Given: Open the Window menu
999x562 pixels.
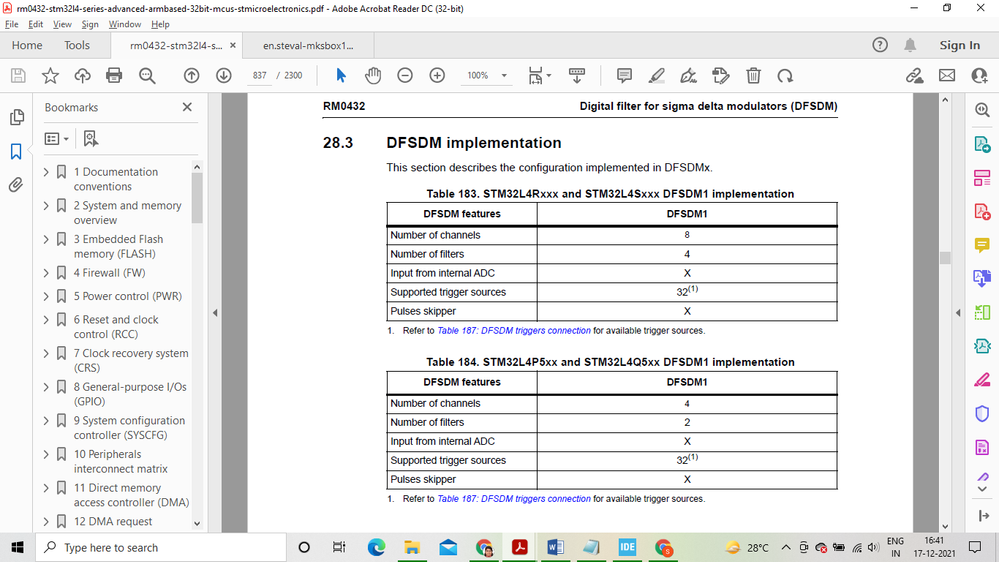Looking at the screenshot, I should pyautogui.click(x=124, y=24).
